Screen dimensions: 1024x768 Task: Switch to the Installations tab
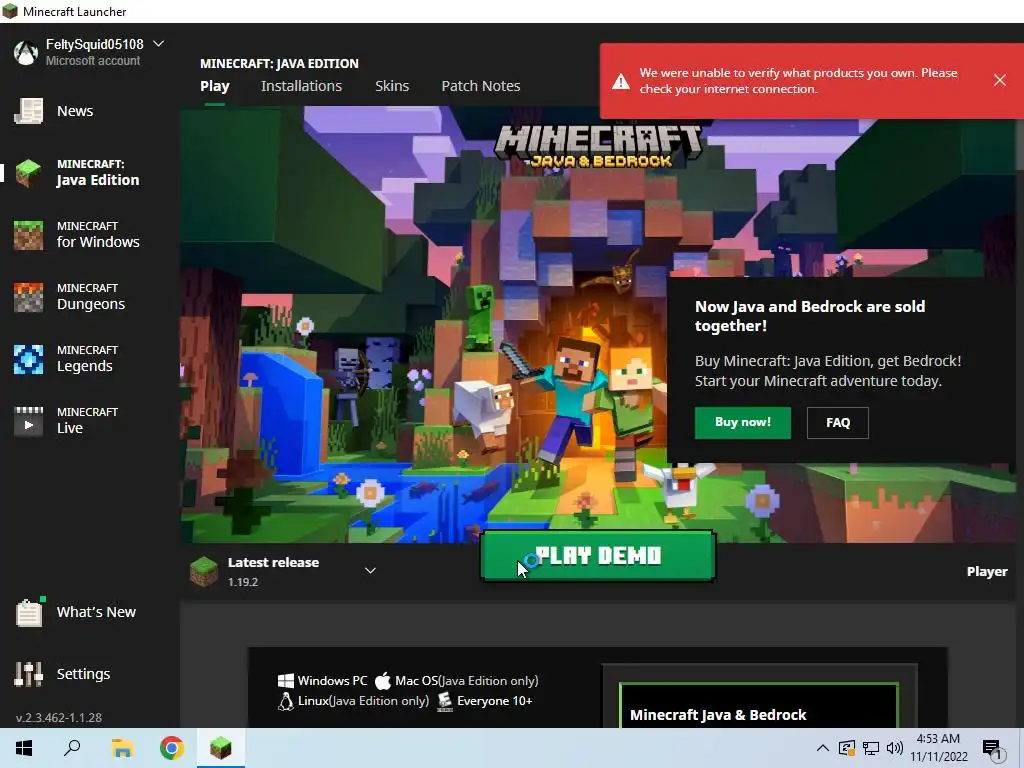(302, 86)
